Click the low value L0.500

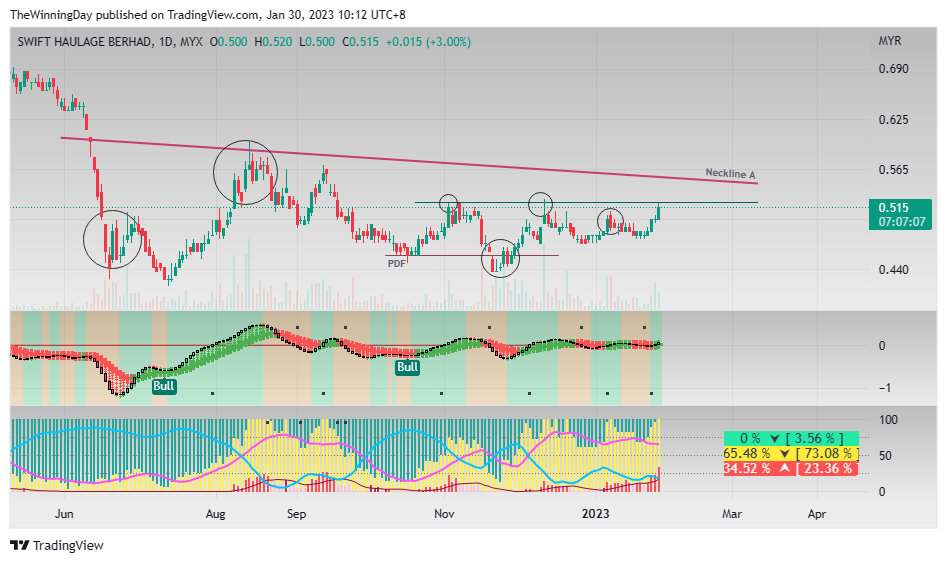[317, 42]
